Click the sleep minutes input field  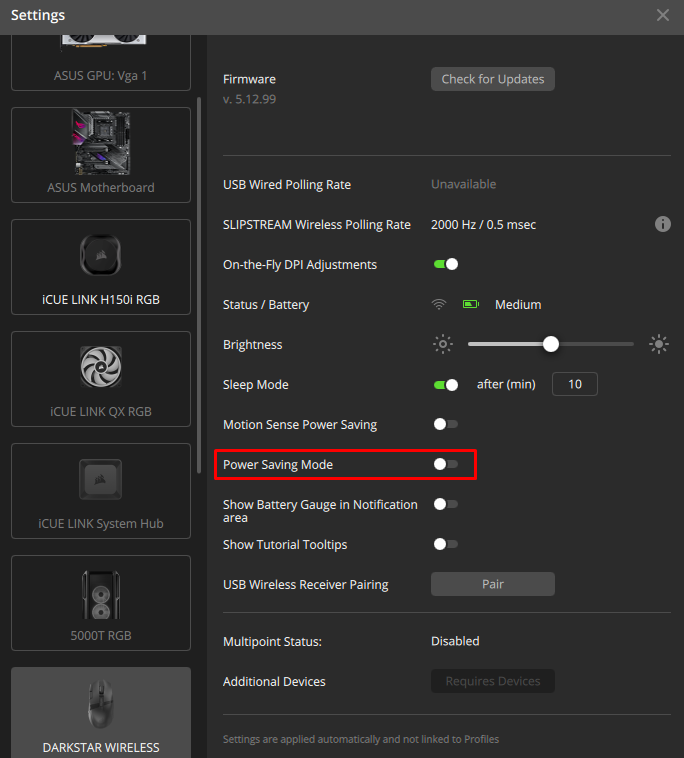click(575, 384)
